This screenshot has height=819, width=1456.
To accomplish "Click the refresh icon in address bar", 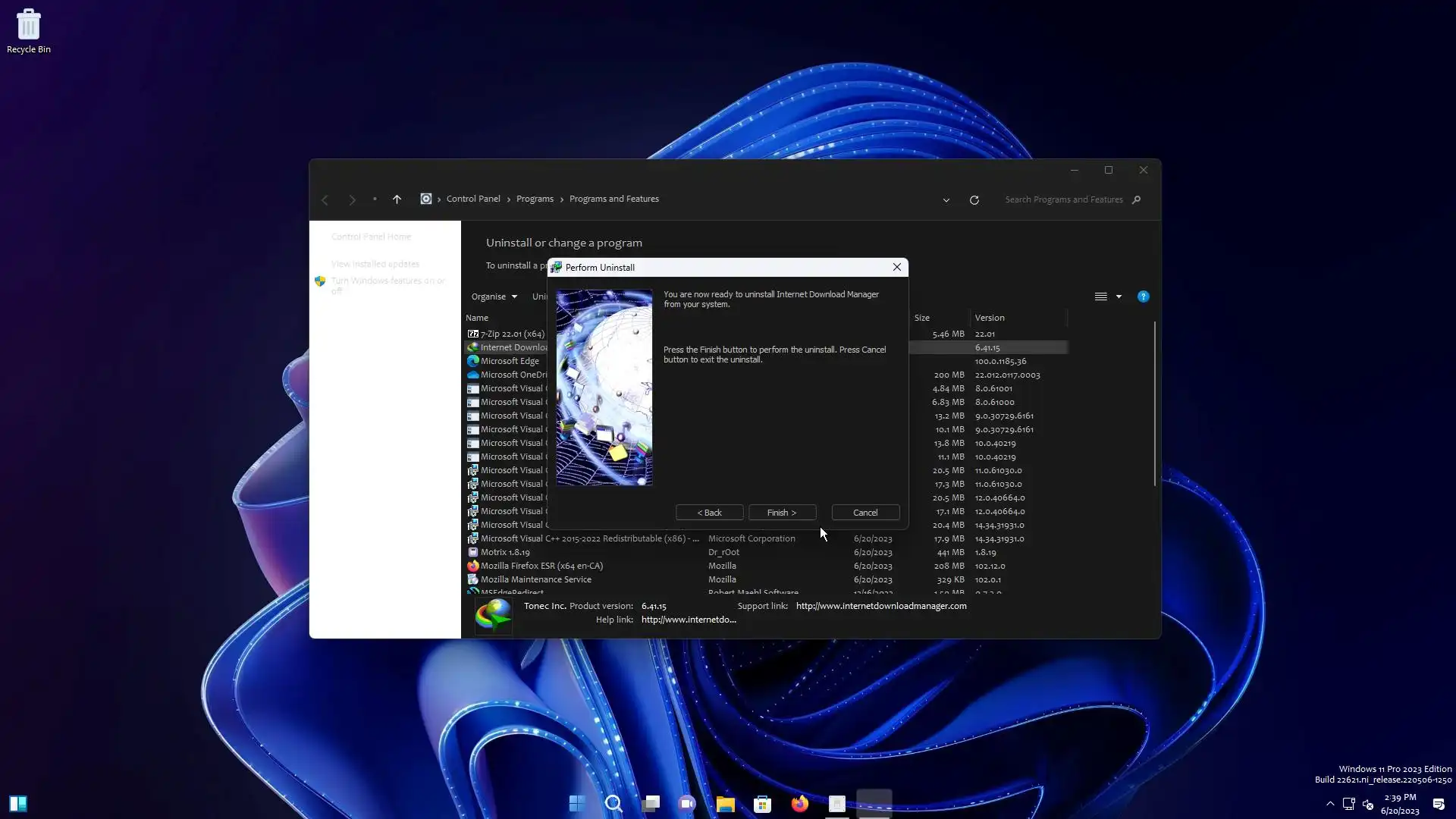I will (974, 200).
